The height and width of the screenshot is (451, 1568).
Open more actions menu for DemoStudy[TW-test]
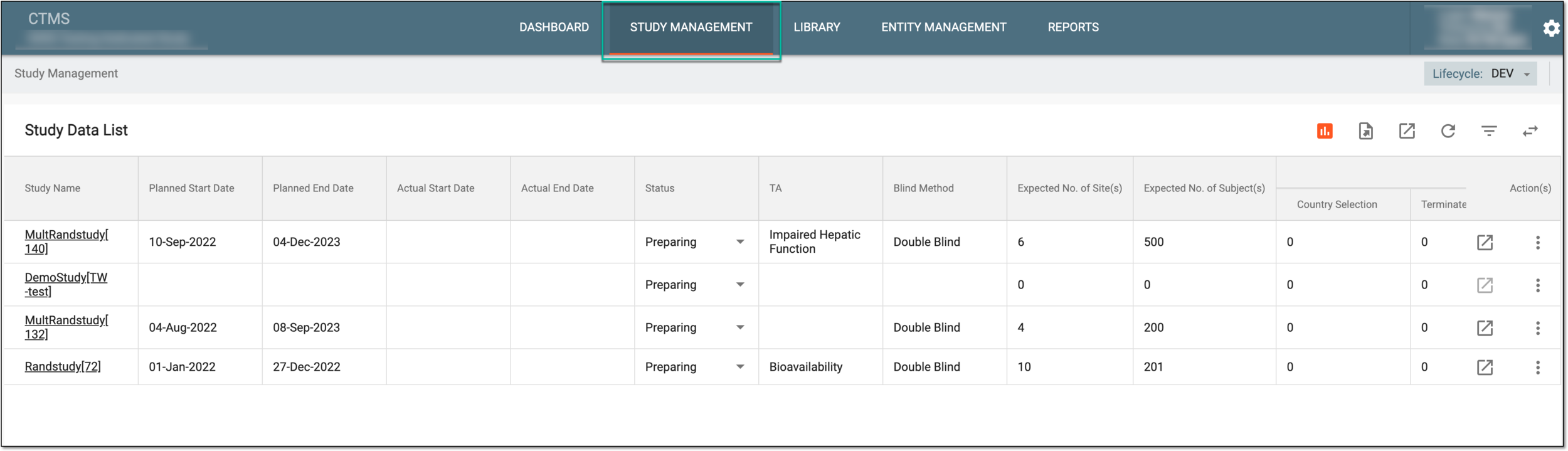[1537, 285]
